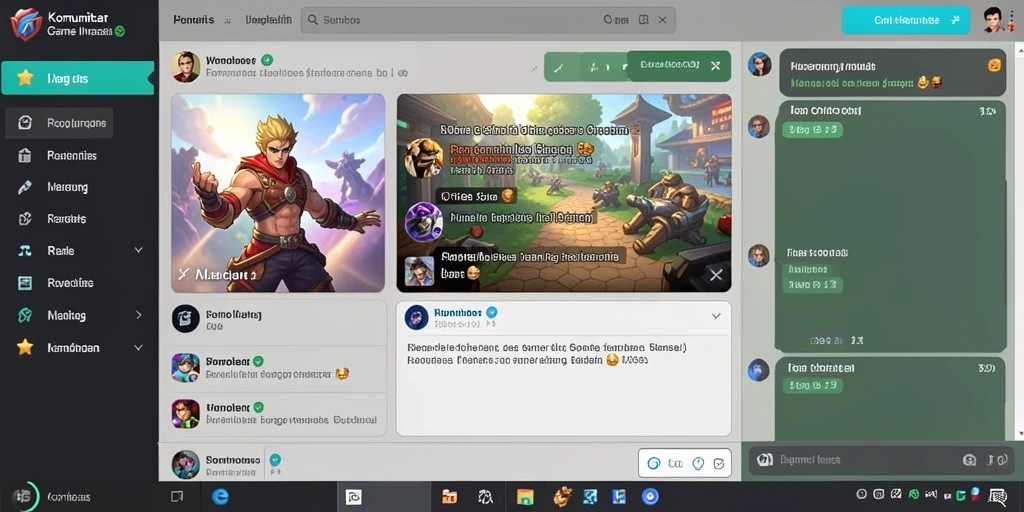Focus the top search field

coord(488,20)
